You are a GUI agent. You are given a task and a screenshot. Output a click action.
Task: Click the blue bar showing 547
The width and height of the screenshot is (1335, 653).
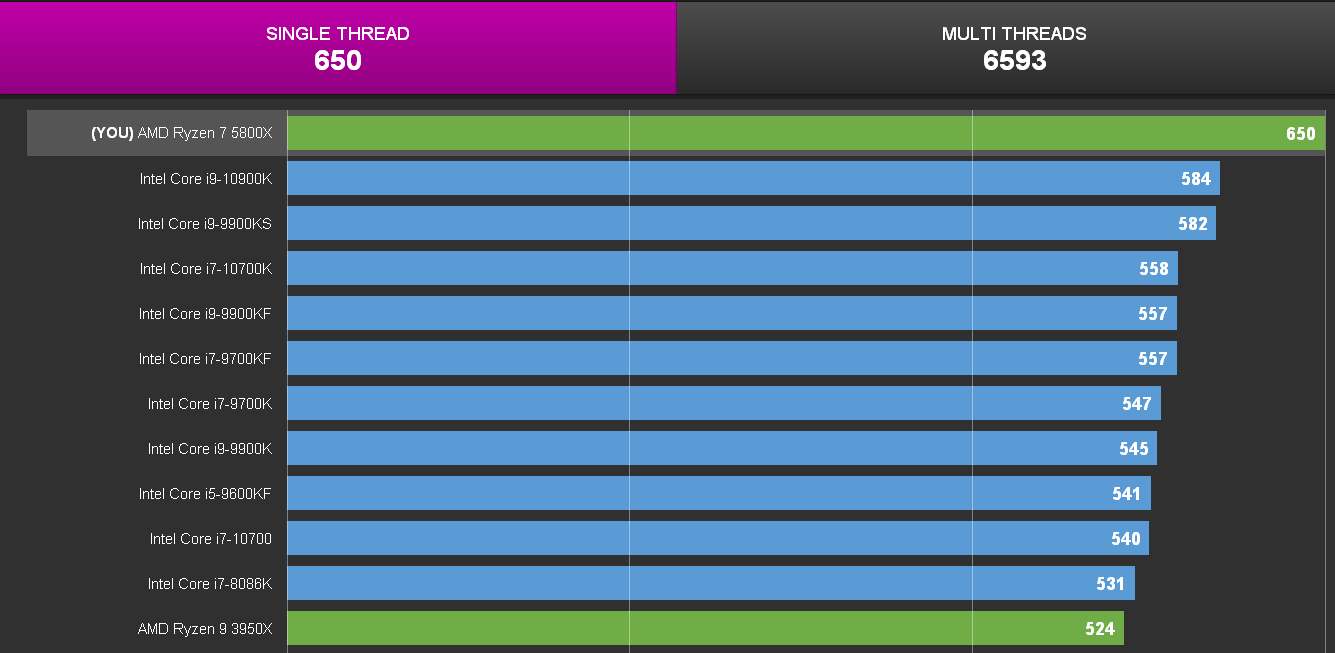pos(724,403)
